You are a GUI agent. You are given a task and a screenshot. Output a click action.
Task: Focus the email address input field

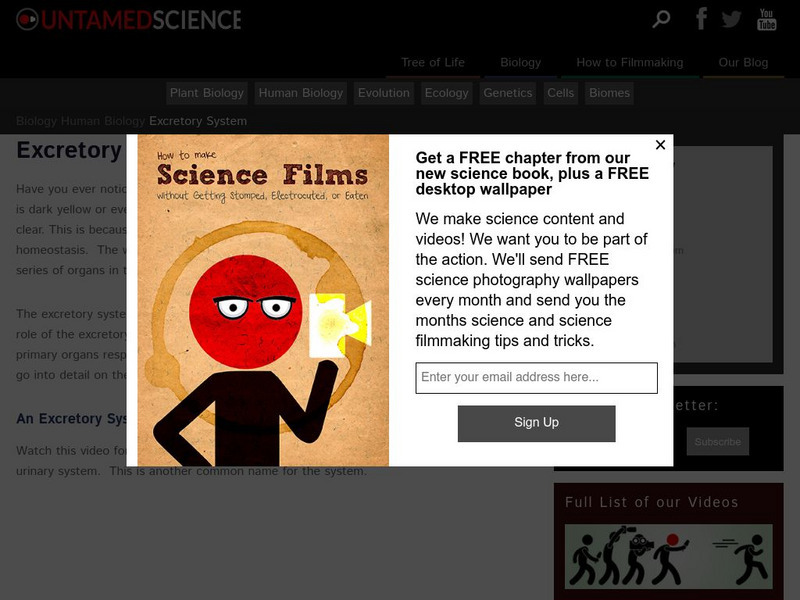pos(536,378)
